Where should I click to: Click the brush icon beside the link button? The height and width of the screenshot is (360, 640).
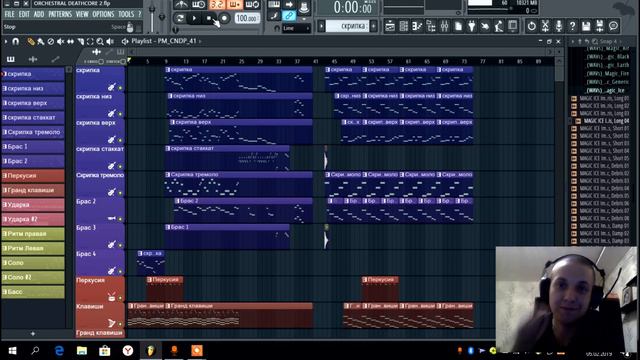pyautogui.click(x=274, y=16)
